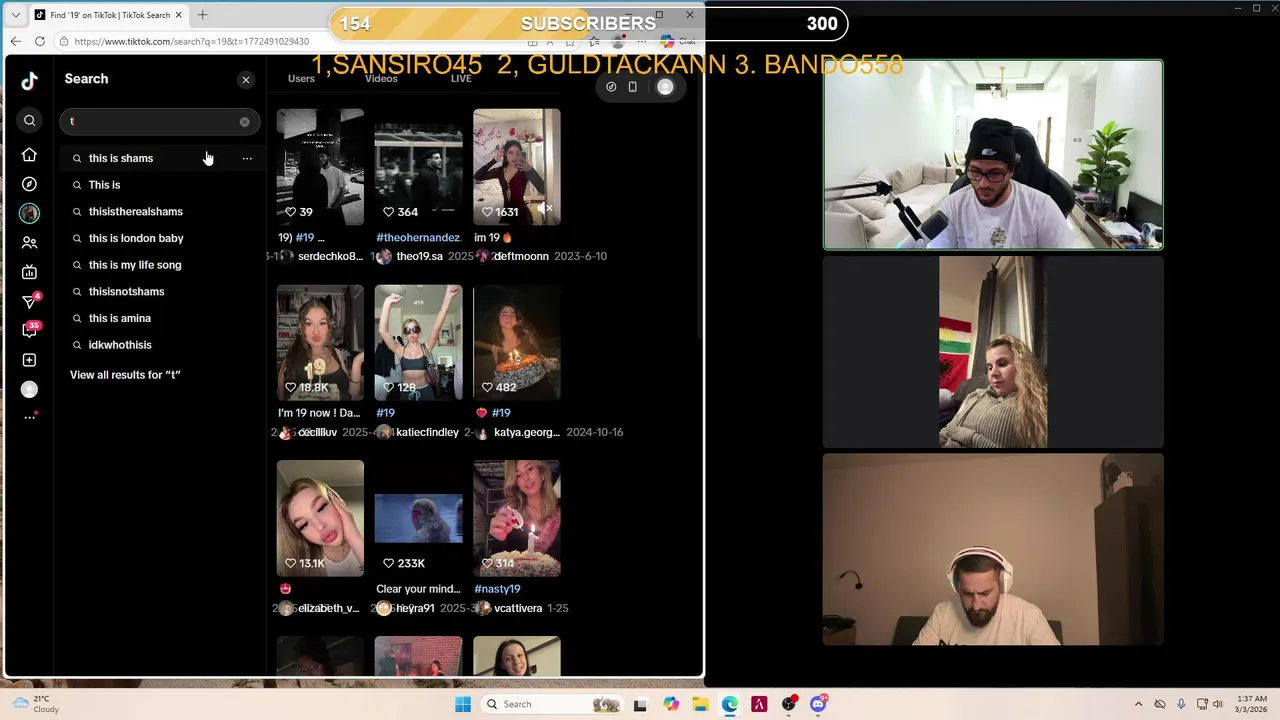Go to TikTok Home via house icon
Image resolution: width=1280 pixels, height=720 pixels.
click(29, 155)
